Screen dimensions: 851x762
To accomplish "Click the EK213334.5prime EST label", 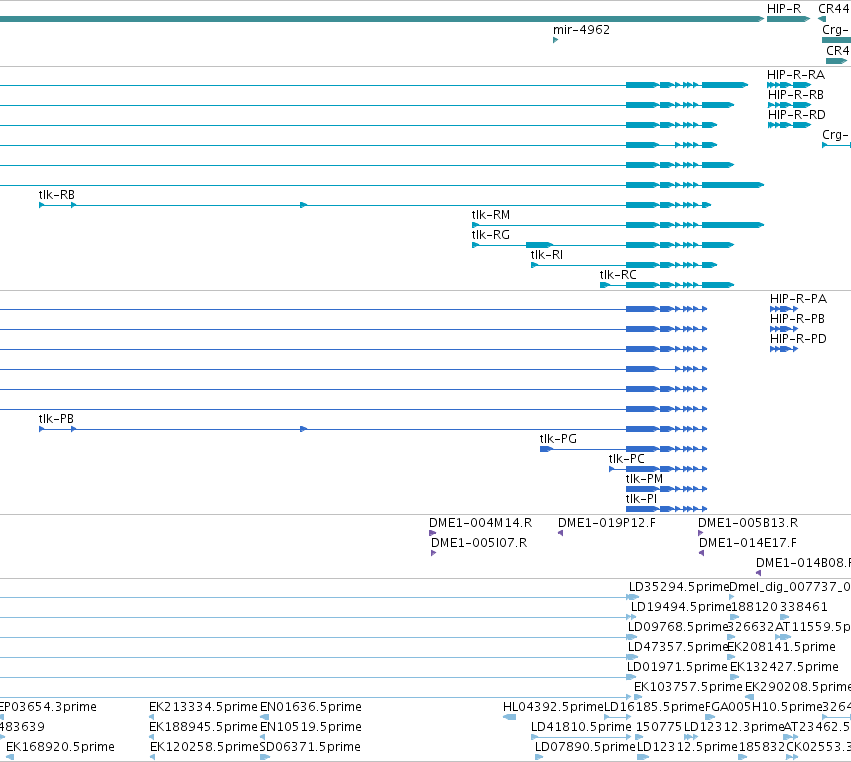I will point(203,707).
